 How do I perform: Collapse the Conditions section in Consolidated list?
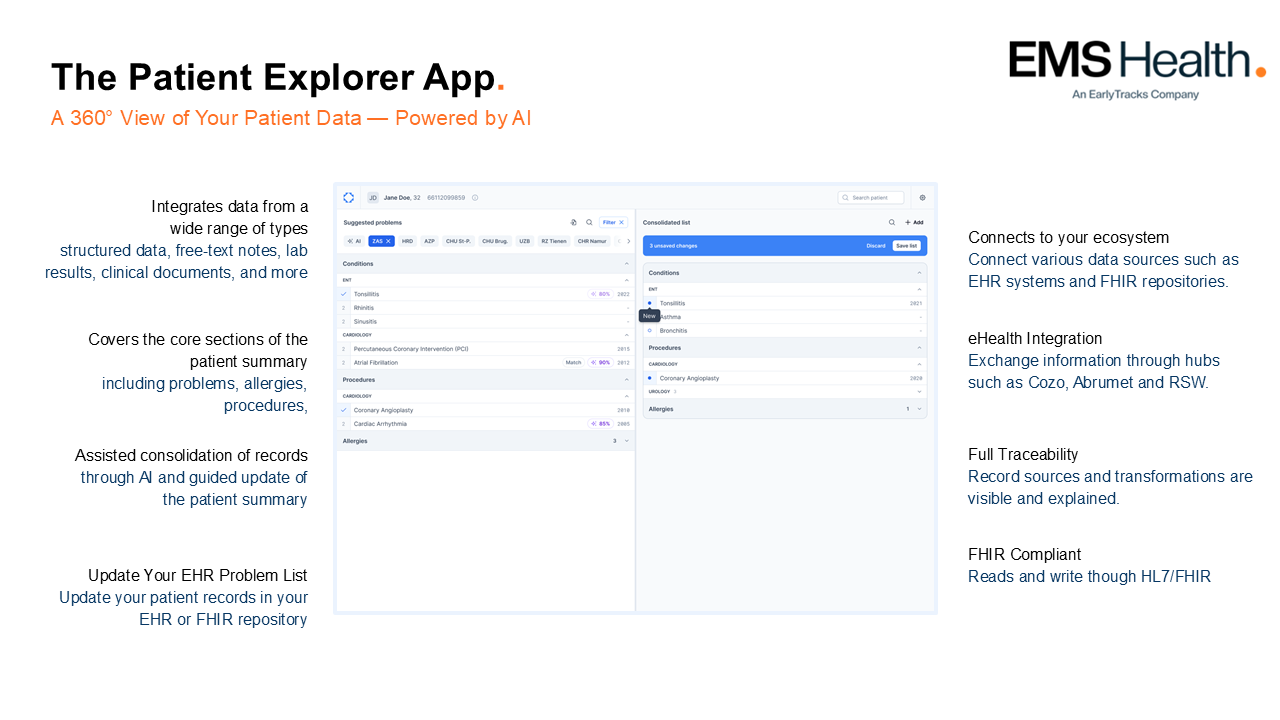coord(919,273)
